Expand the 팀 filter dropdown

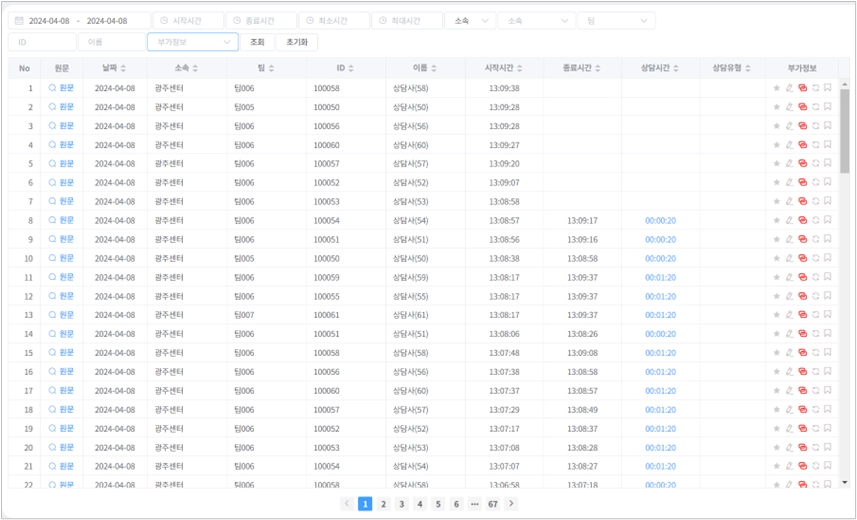(x=616, y=21)
